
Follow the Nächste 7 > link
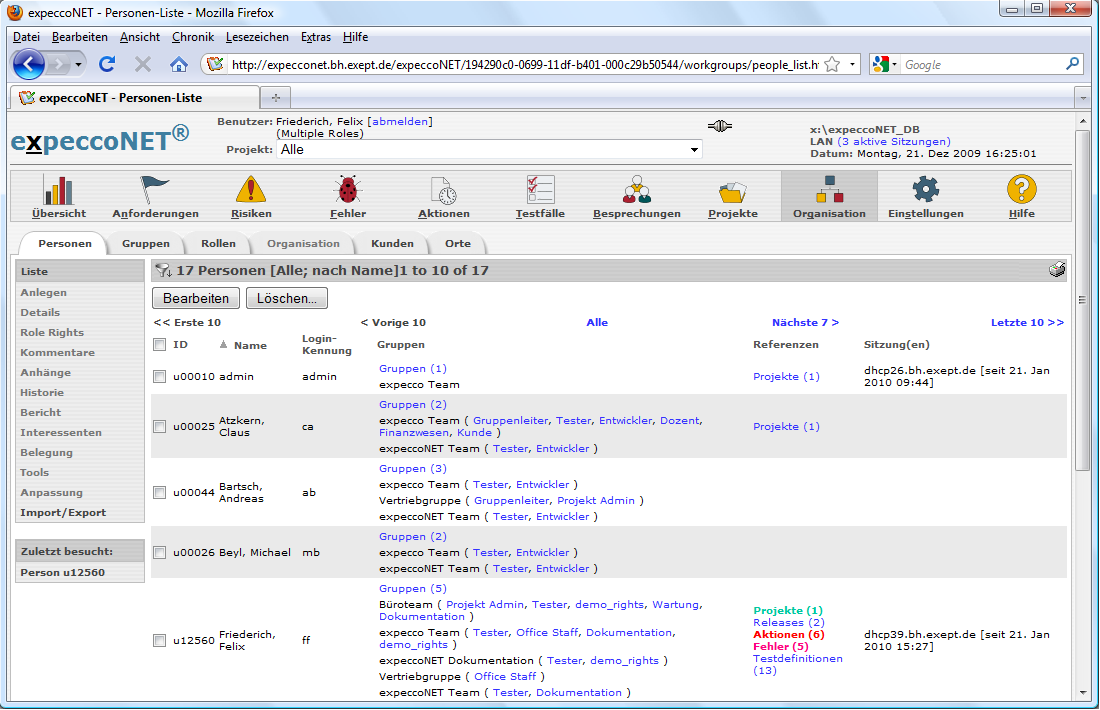[805, 323]
